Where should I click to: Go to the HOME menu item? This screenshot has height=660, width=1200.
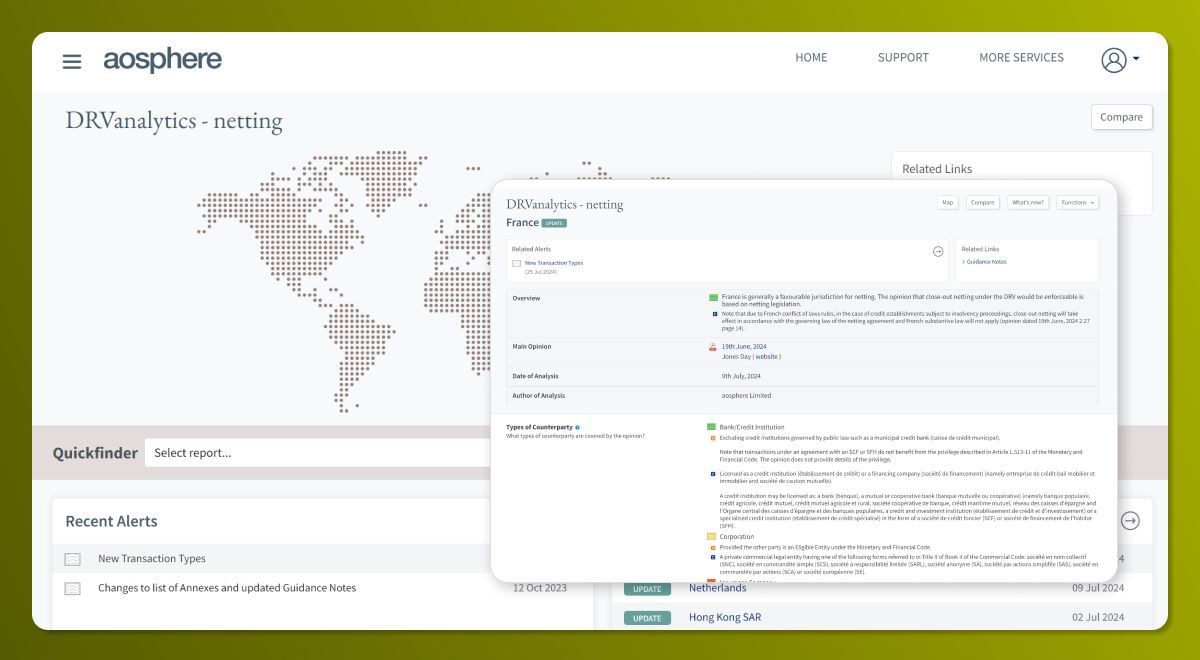[x=811, y=57]
